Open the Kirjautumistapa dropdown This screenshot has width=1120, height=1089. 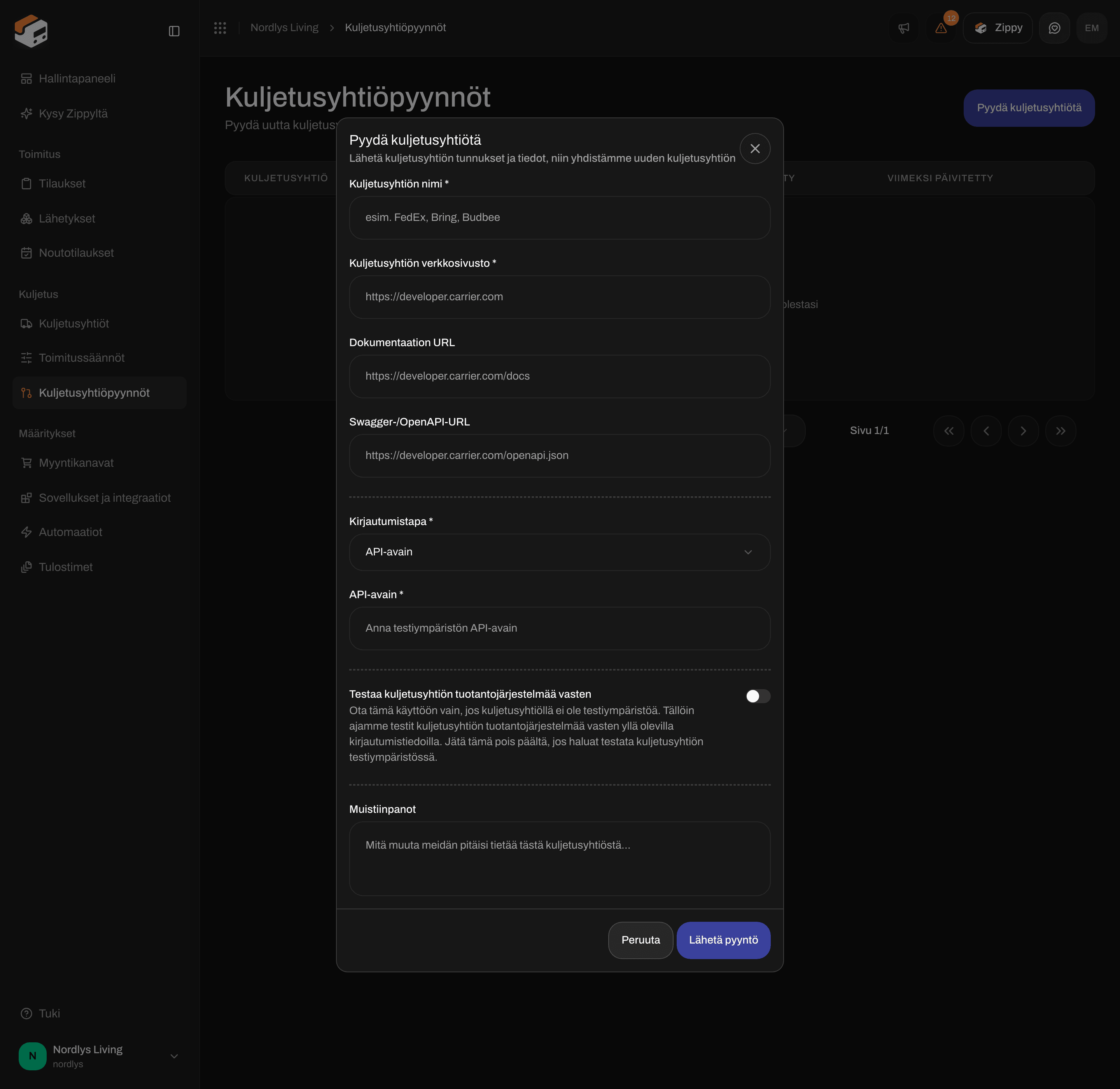pyautogui.click(x=560, y=552)
